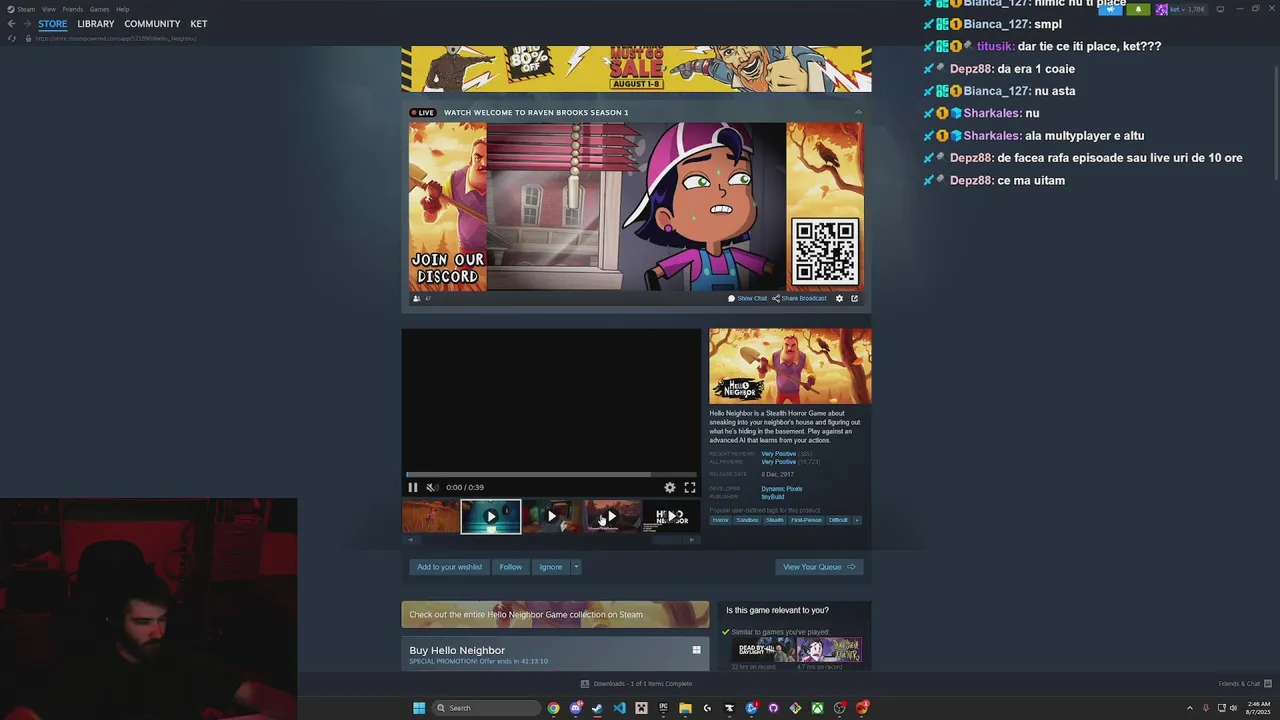Select the highlighted blue trailer thumbnail
This screenshot has height=720, width=1280.
[x=491, y=516]
